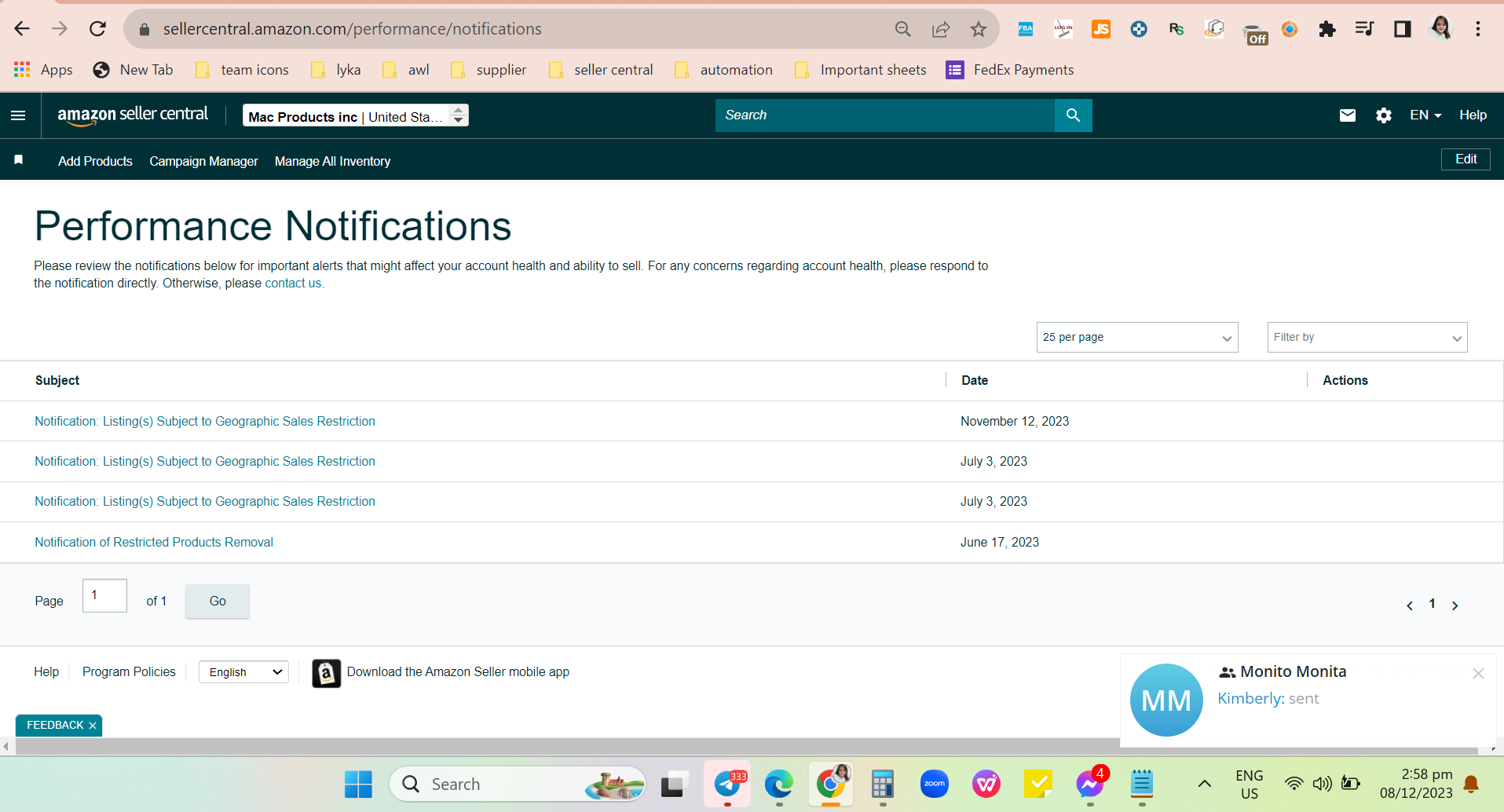The width and height of the screenshot is (1504, 812).
Task: Open the taskbar clock and date
Action: click(x=1416, y=784)
